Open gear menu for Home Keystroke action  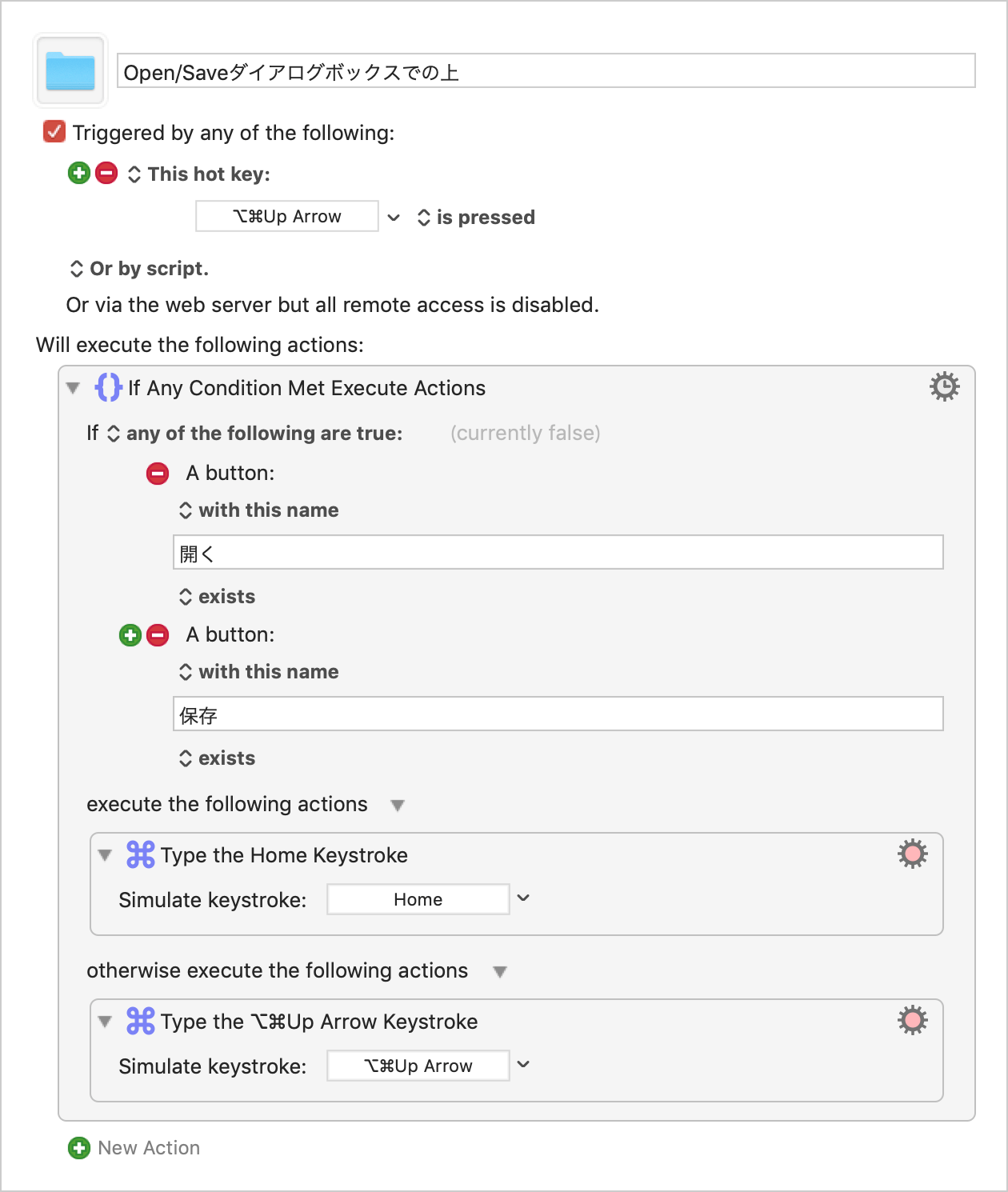pos(912,854)
